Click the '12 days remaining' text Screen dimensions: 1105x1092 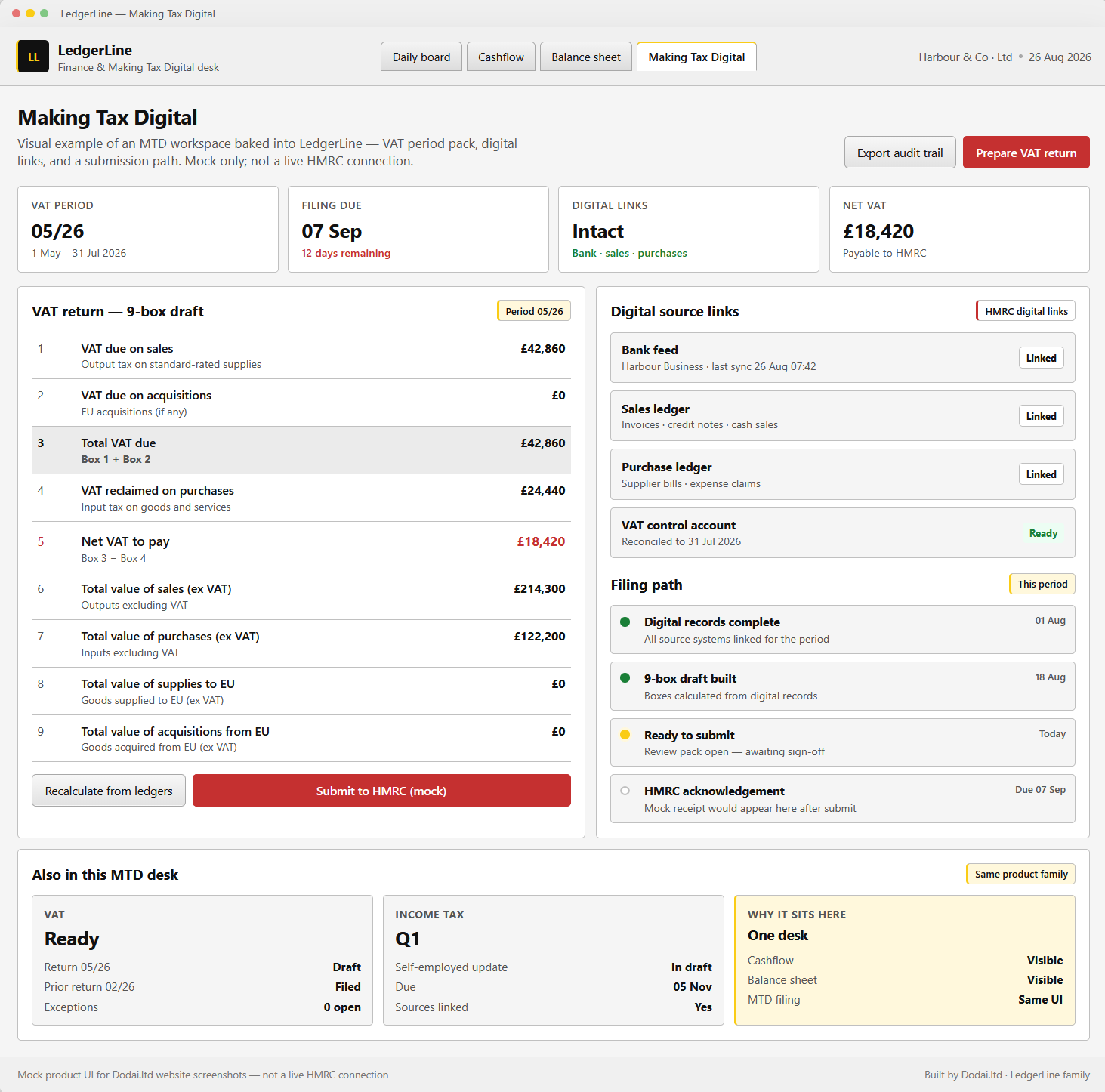(x=346, y=253)
